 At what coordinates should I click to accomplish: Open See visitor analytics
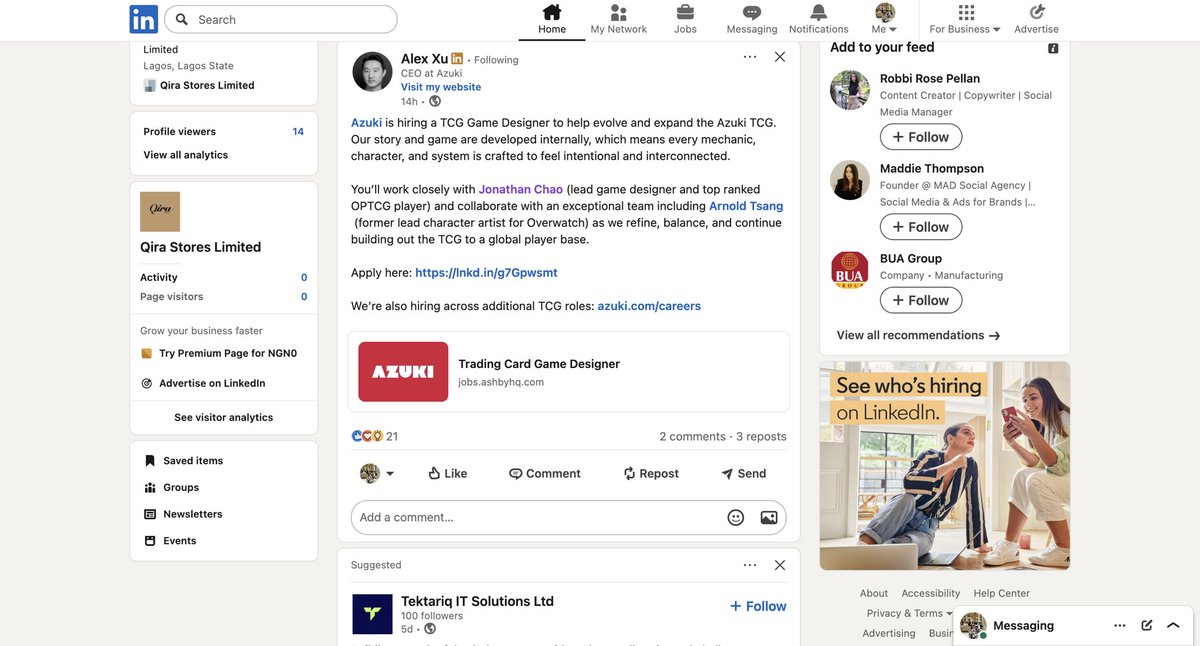click(x=223, y=417)
